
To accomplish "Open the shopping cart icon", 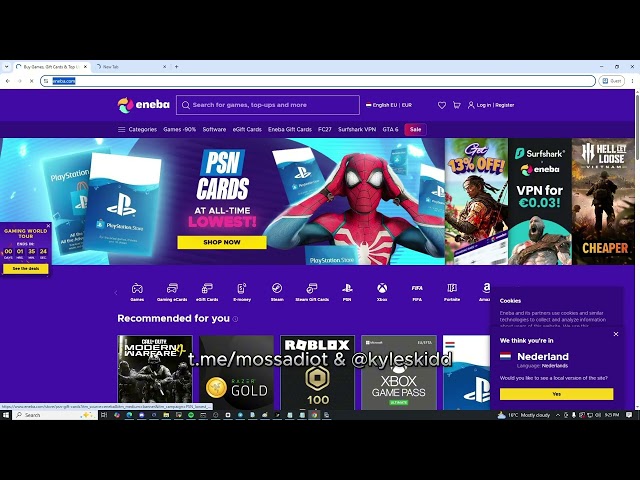I will [x=457, y=105].
